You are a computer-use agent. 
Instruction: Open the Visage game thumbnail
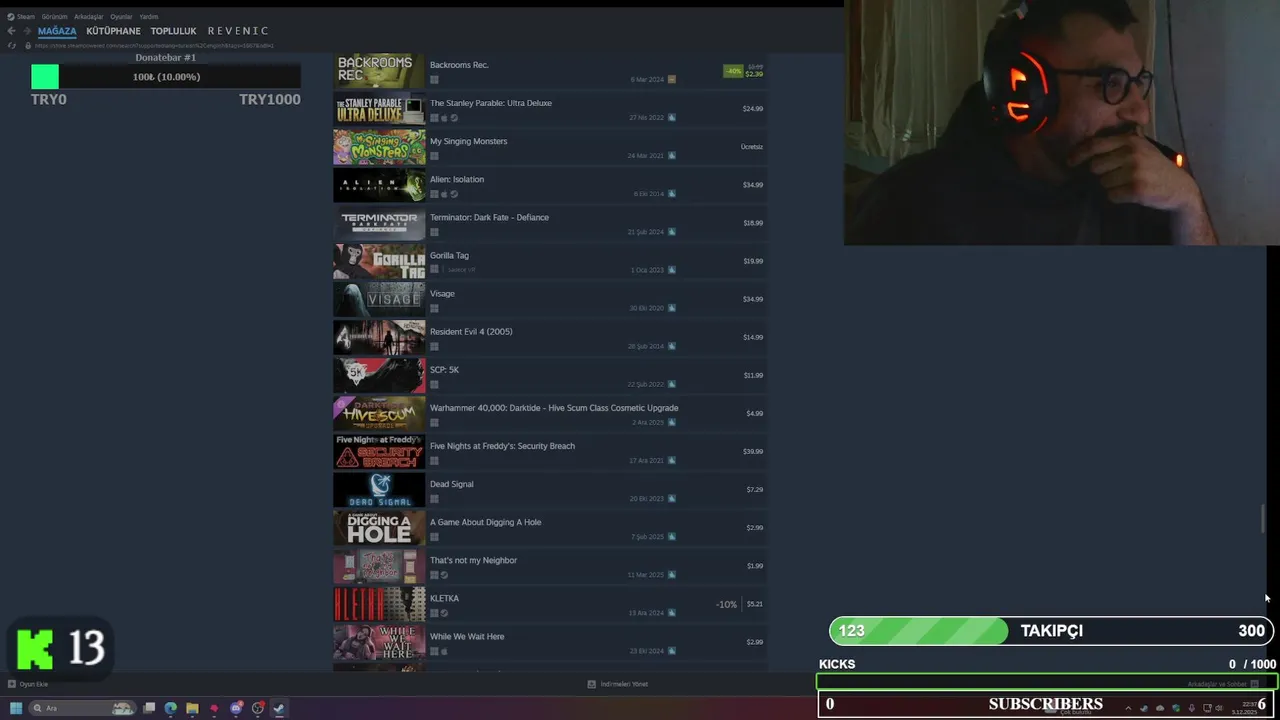pos(379,299)
